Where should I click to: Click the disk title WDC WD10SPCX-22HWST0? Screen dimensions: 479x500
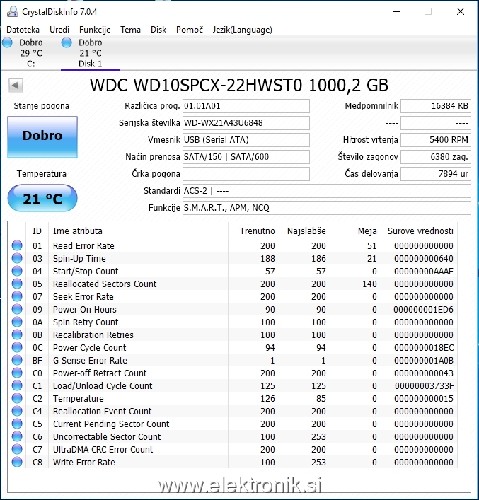click(196, 85)
